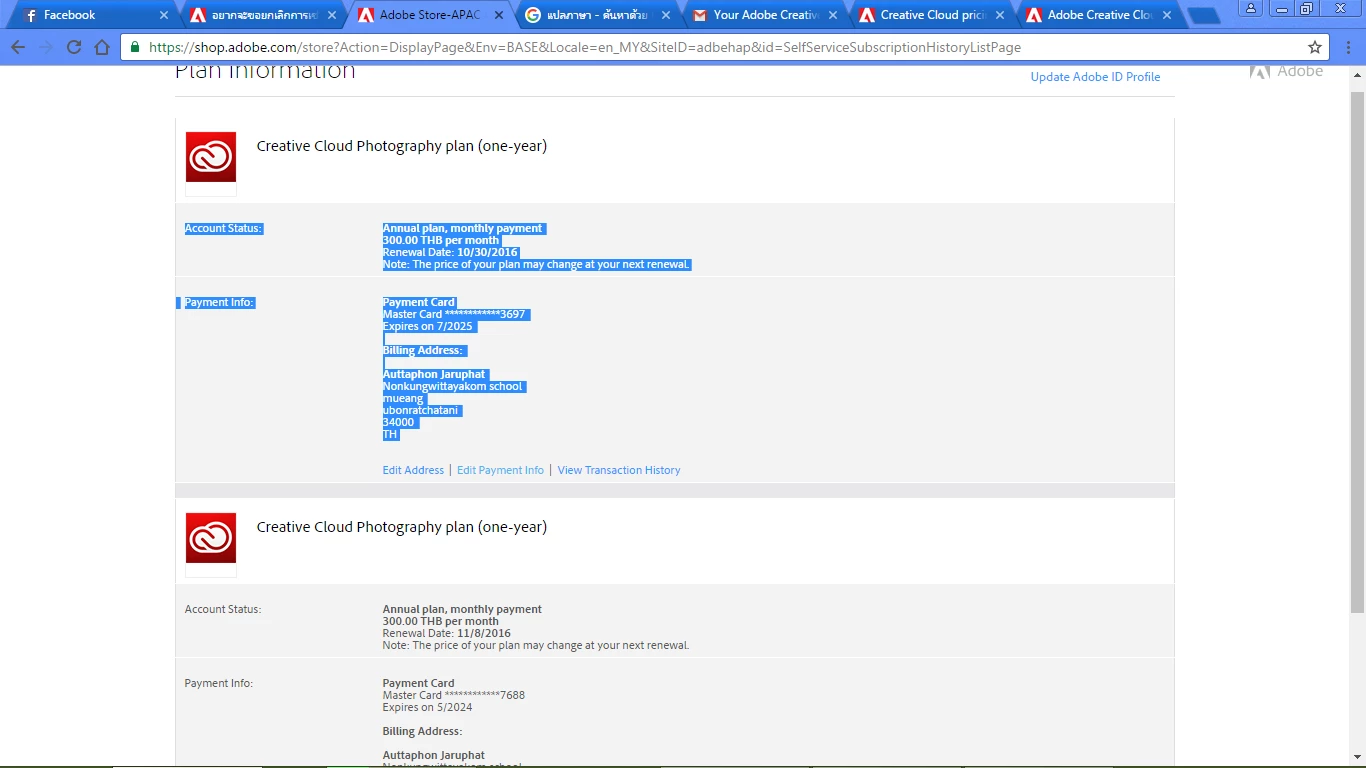
Task: Click the Adobe logo at top right
Action: click(x=1287, y=72)
